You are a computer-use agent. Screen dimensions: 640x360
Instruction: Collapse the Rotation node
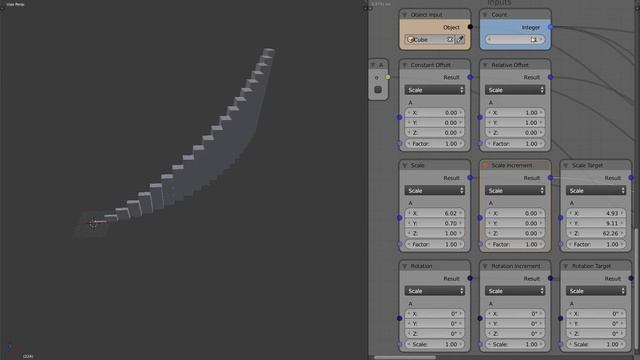click(405, 266)
